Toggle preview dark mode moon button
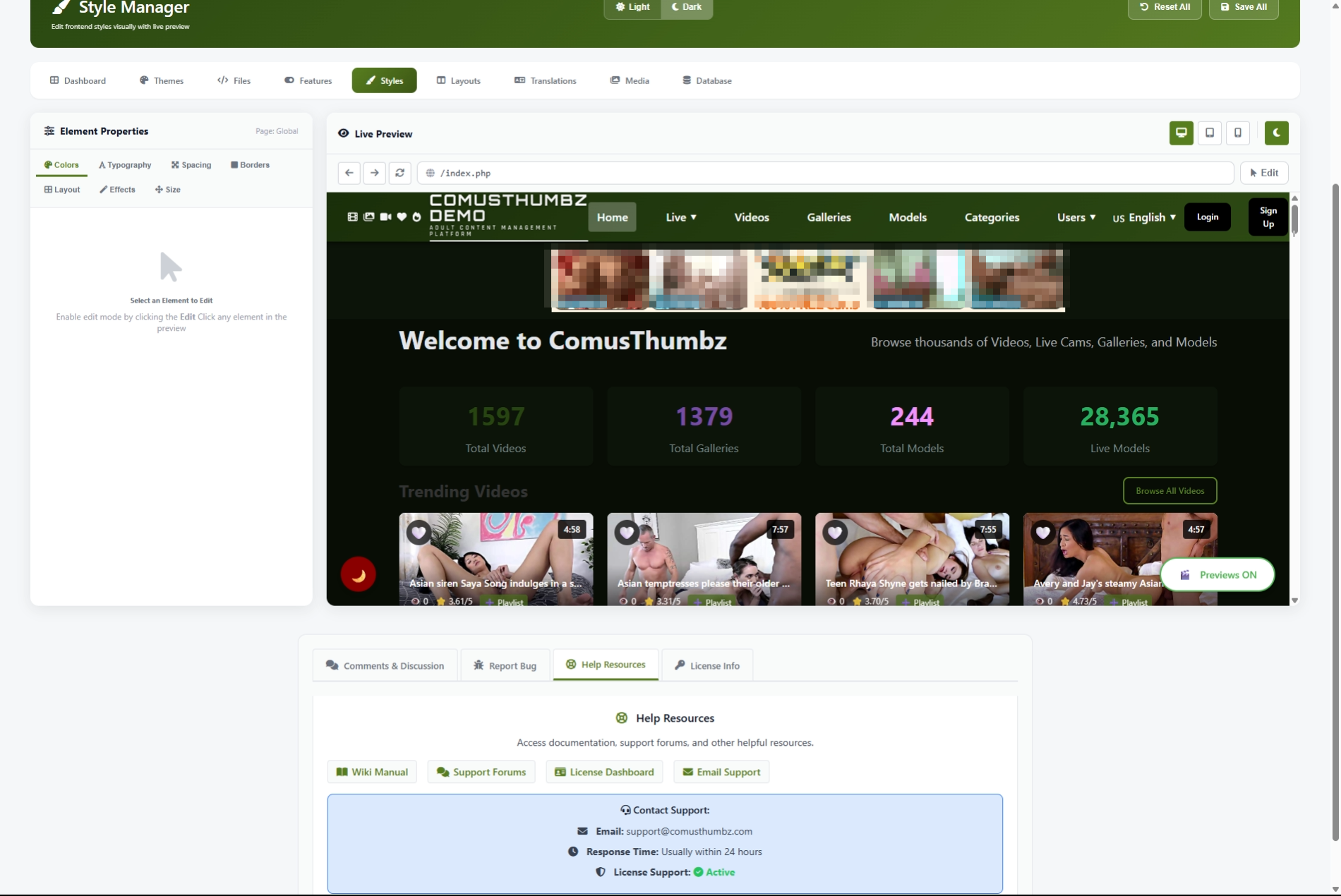1341x896 pixels. tap(1276, 133)
